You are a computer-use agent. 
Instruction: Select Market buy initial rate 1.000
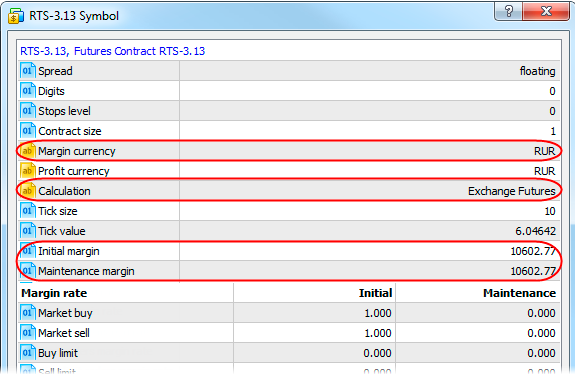(x=378, y=313)
